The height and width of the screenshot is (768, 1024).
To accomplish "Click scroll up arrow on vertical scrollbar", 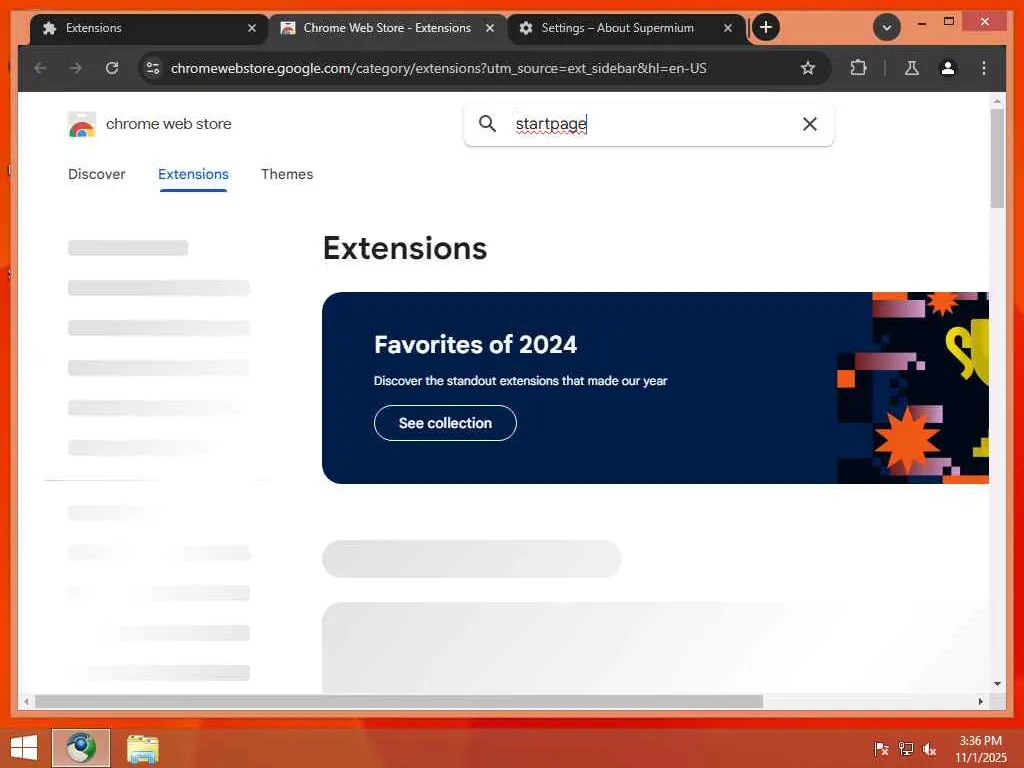I will pos(997,101).
